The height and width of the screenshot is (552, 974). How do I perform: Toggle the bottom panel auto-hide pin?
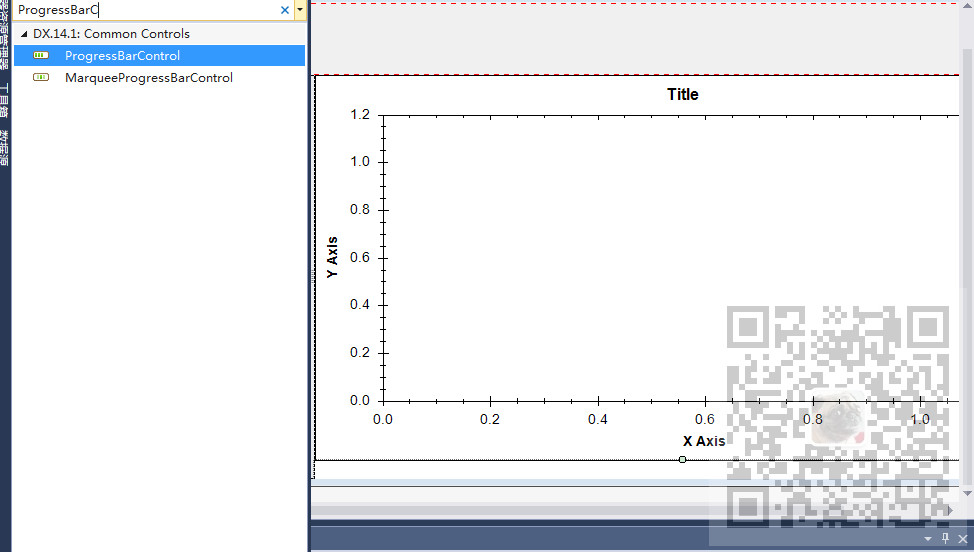tap(945, 538)
